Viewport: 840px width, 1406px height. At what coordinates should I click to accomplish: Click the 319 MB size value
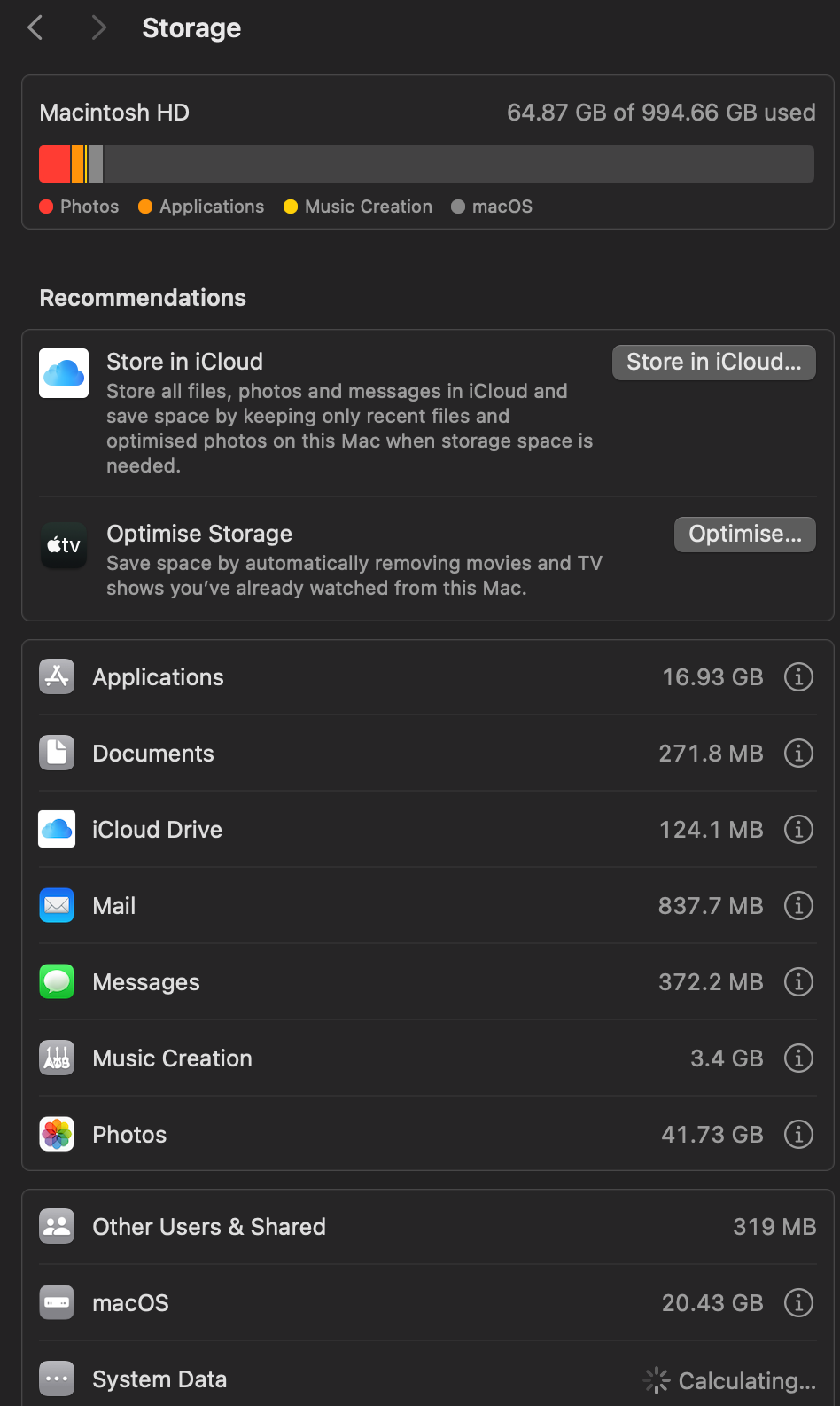click(x=774, y=1227)
